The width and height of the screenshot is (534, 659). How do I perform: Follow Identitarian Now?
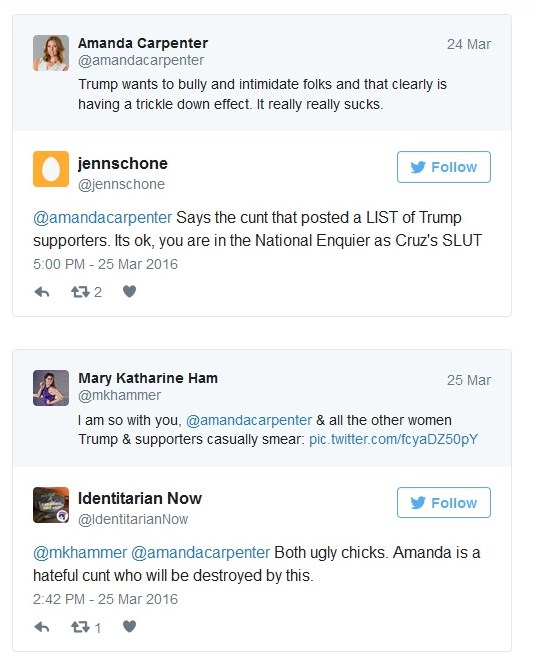click(444, 503)
